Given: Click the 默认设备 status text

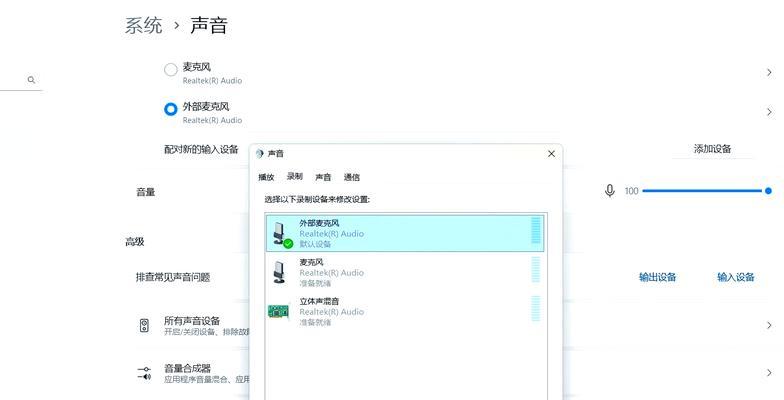Looking at the screenshot, I should tap(315, 244).
